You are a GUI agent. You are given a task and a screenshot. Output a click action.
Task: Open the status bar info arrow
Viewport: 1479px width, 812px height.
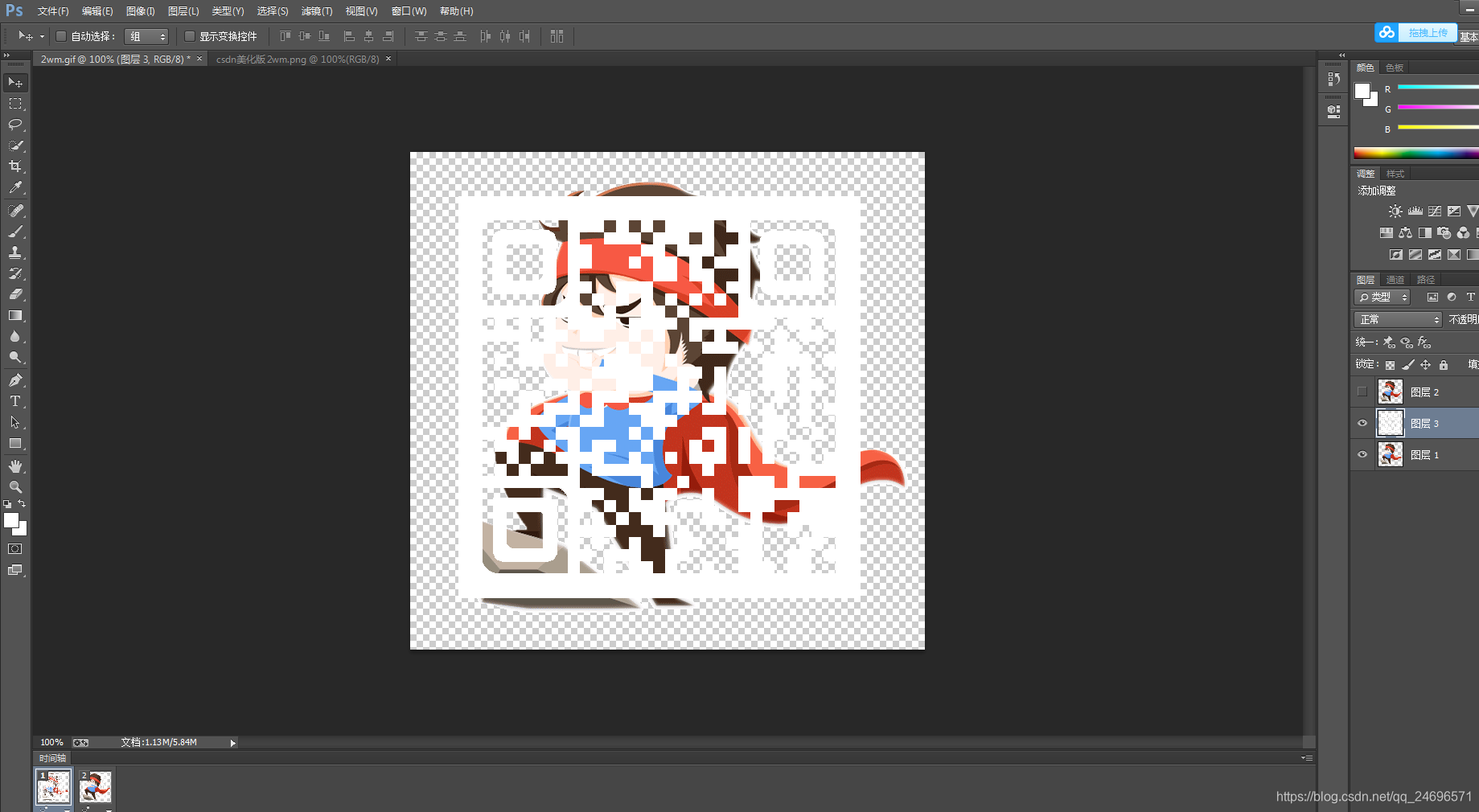click(x=233, y=743)
